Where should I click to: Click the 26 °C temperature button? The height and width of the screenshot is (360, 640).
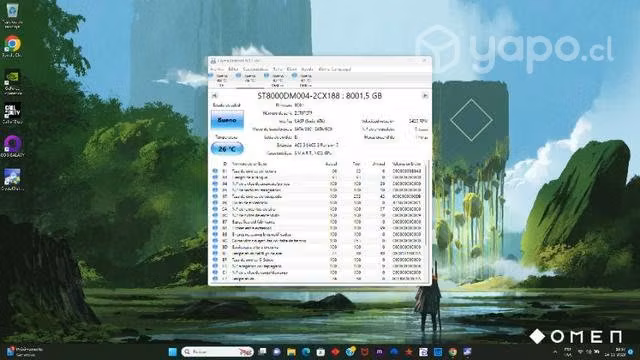pyautogui.click(x=227, y=149)
